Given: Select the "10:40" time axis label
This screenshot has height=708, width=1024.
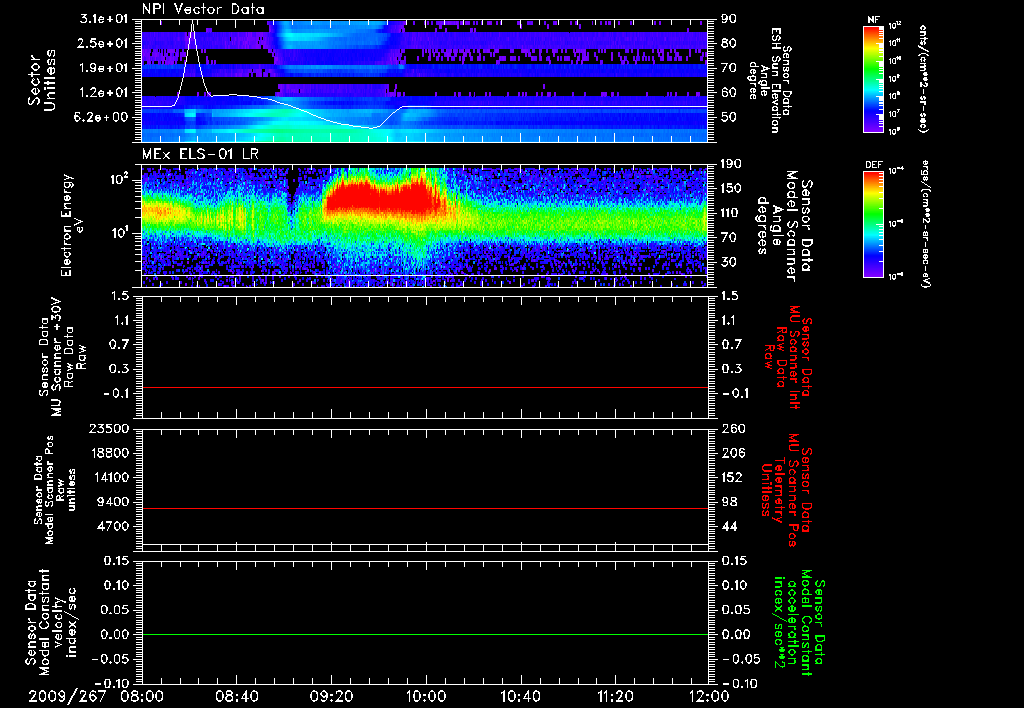Looking at the screenshot, I should (520, 696).
